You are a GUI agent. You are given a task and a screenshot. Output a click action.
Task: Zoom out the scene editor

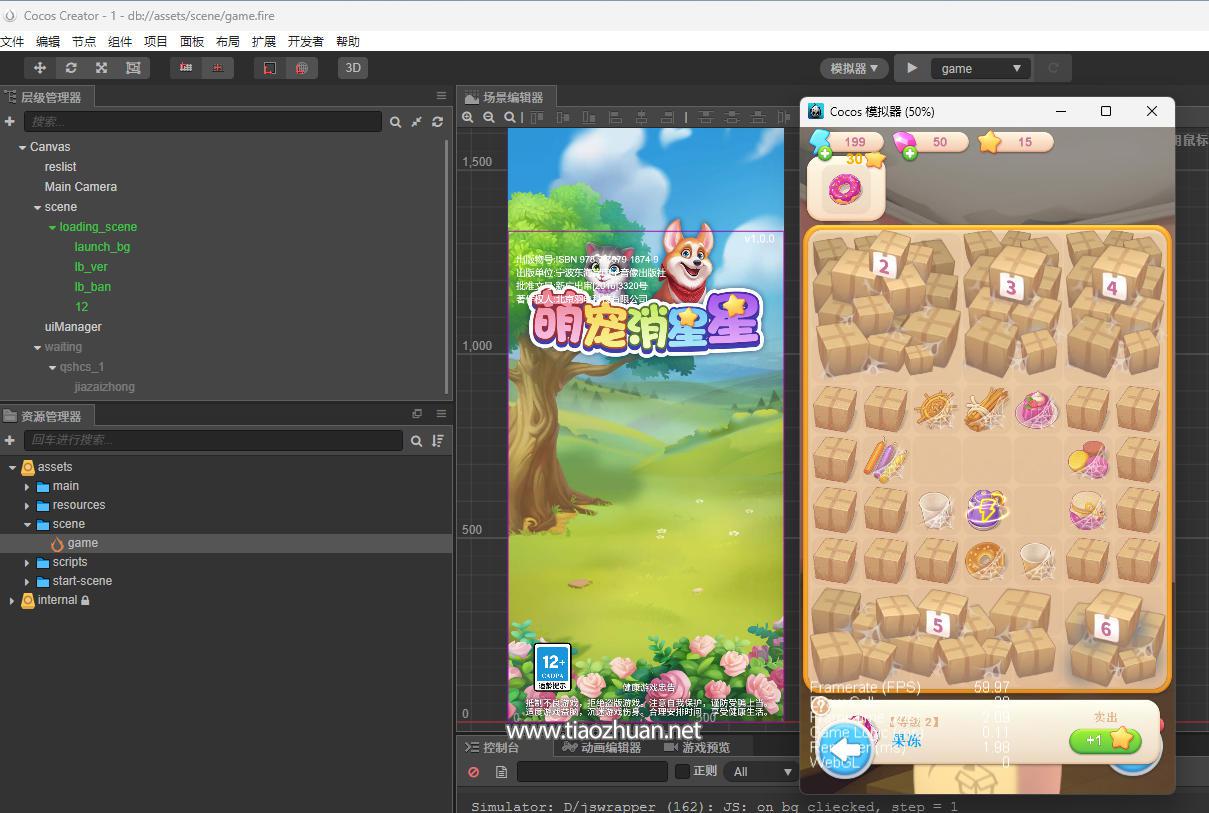(x=489, y=117)
